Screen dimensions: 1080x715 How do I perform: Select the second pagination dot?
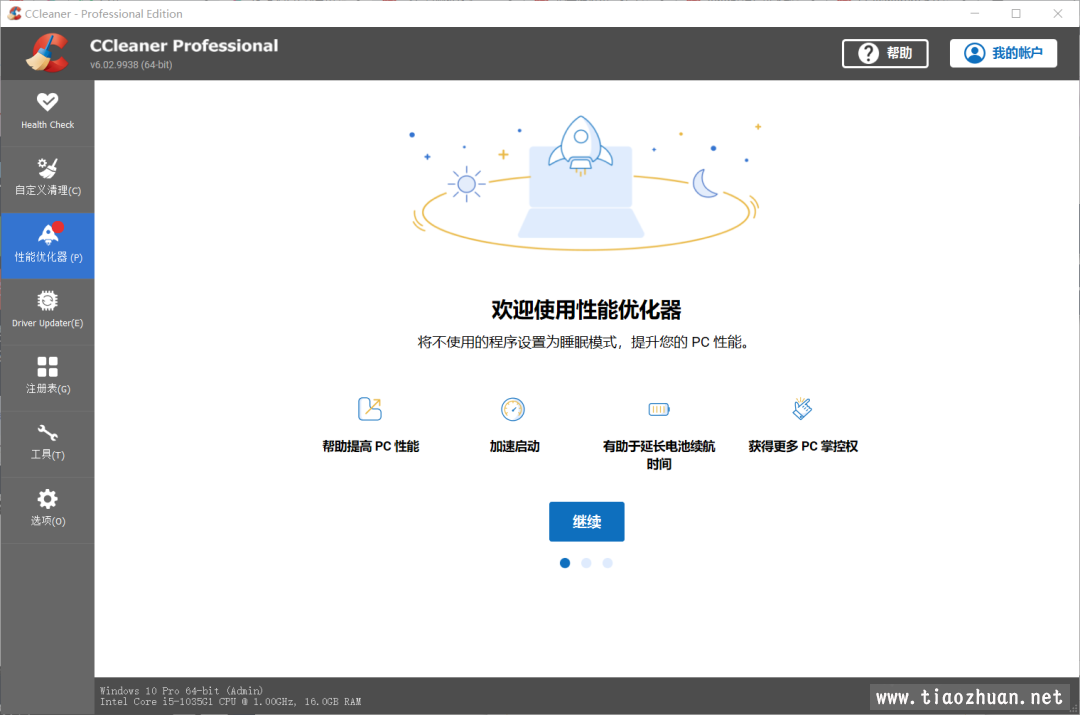point(586,563)
